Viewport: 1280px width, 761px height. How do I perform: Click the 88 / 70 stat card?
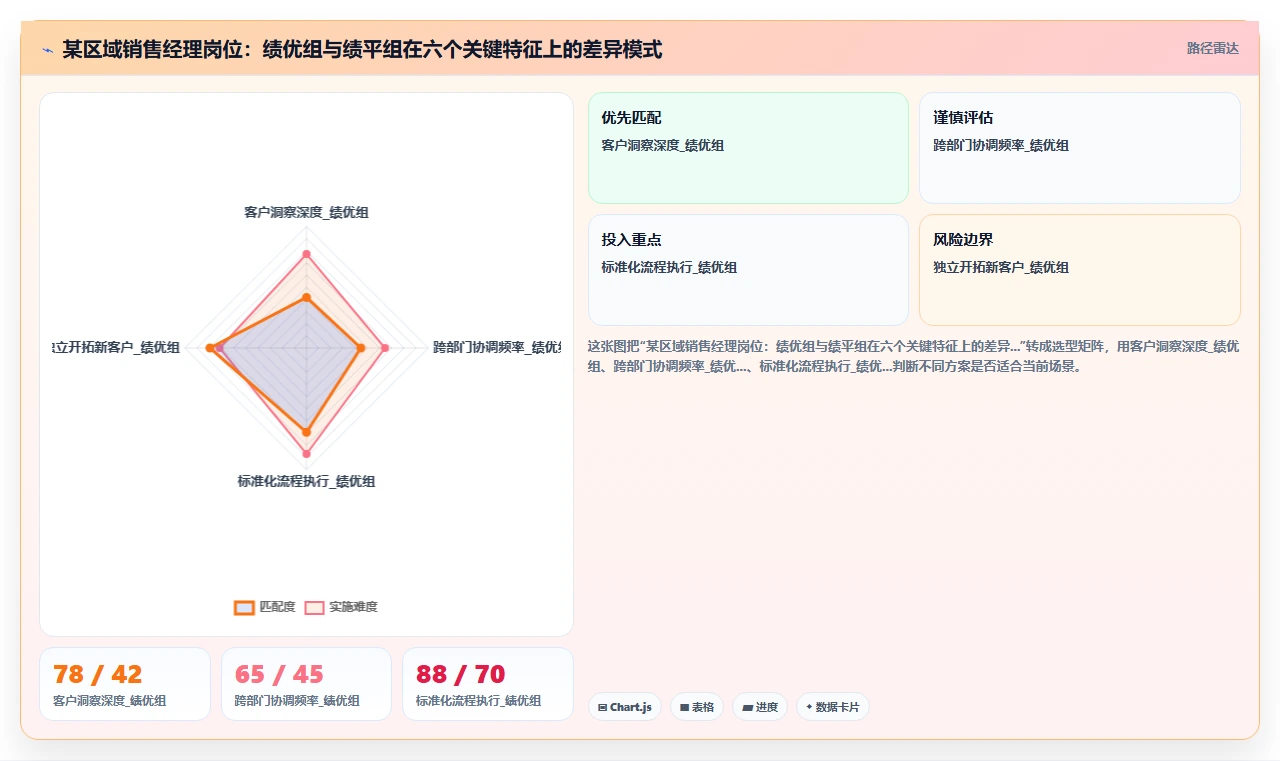pyautogui.click(x=488, y=684)
